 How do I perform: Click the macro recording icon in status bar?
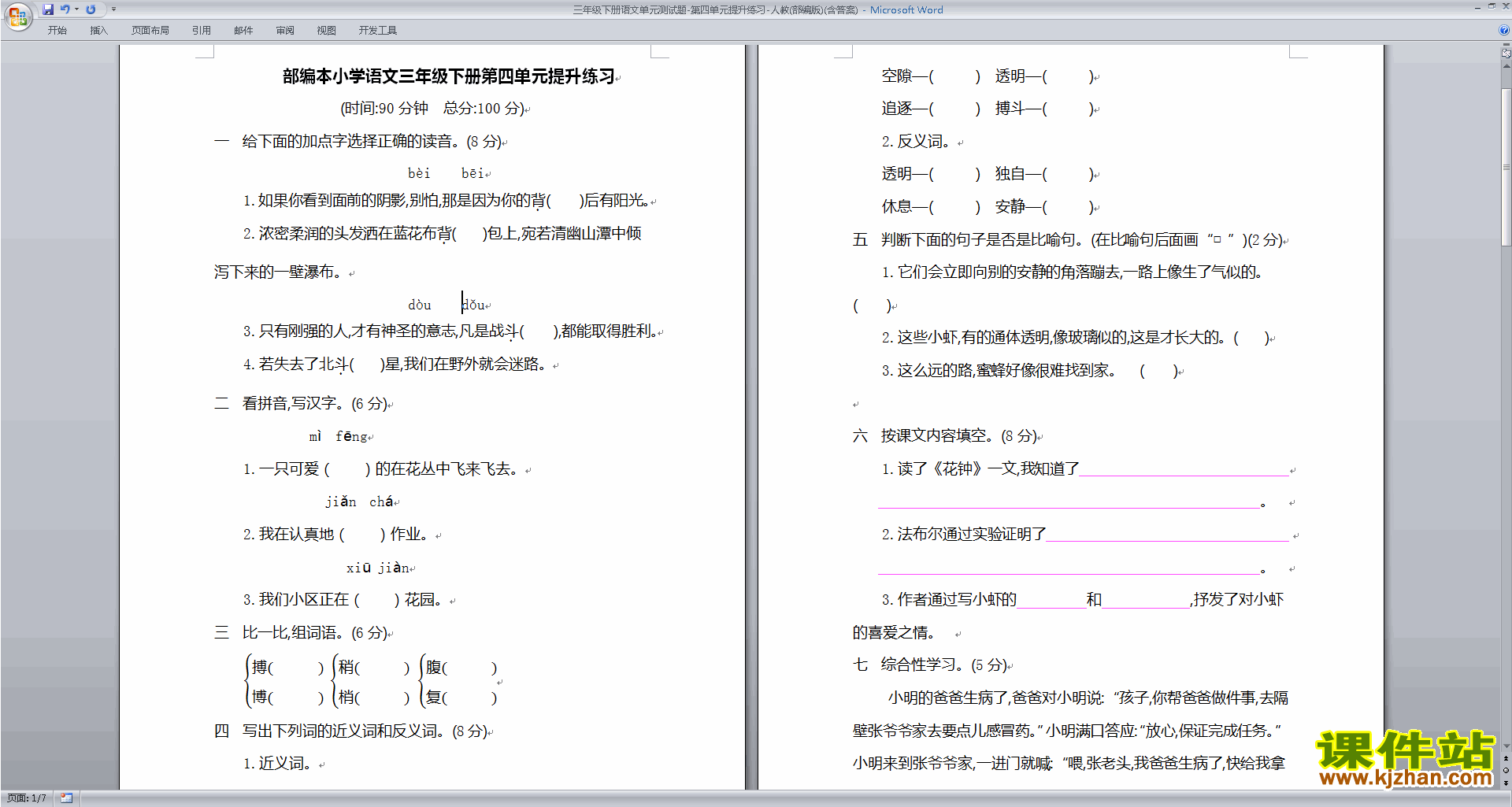66,798
